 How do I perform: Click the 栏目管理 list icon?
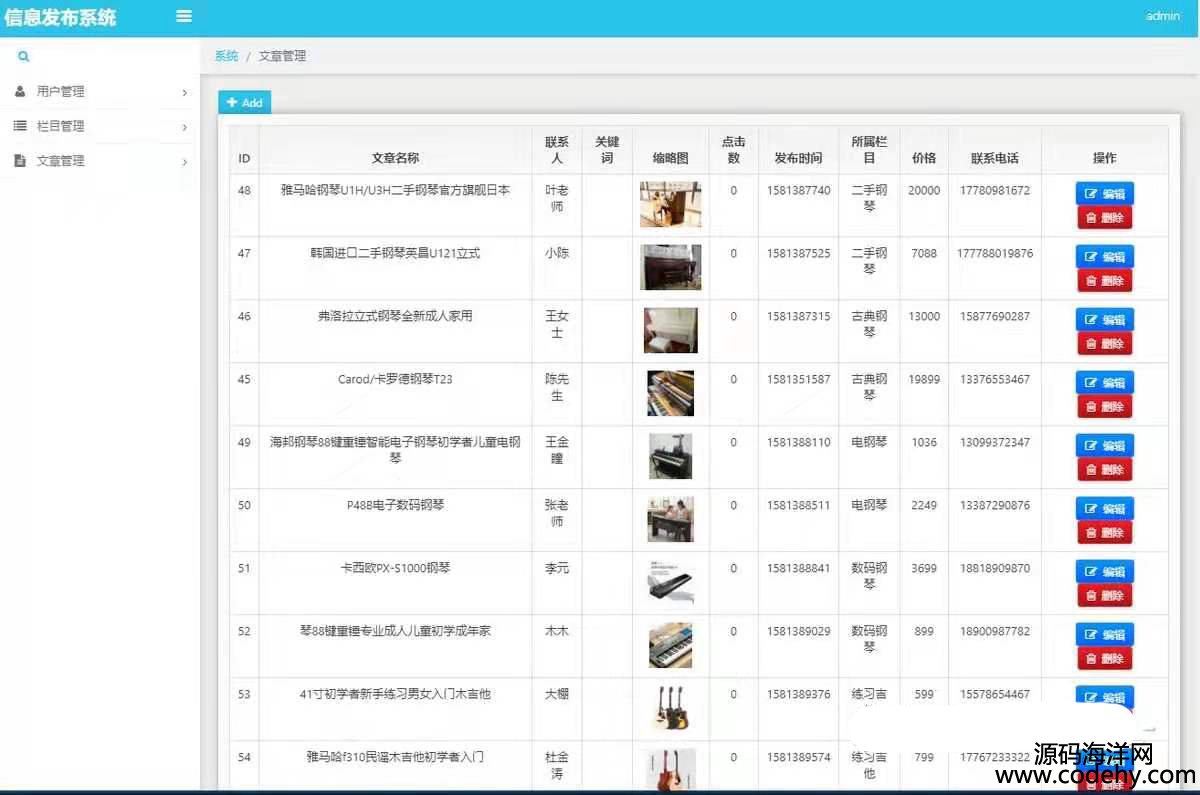point(20,126)
